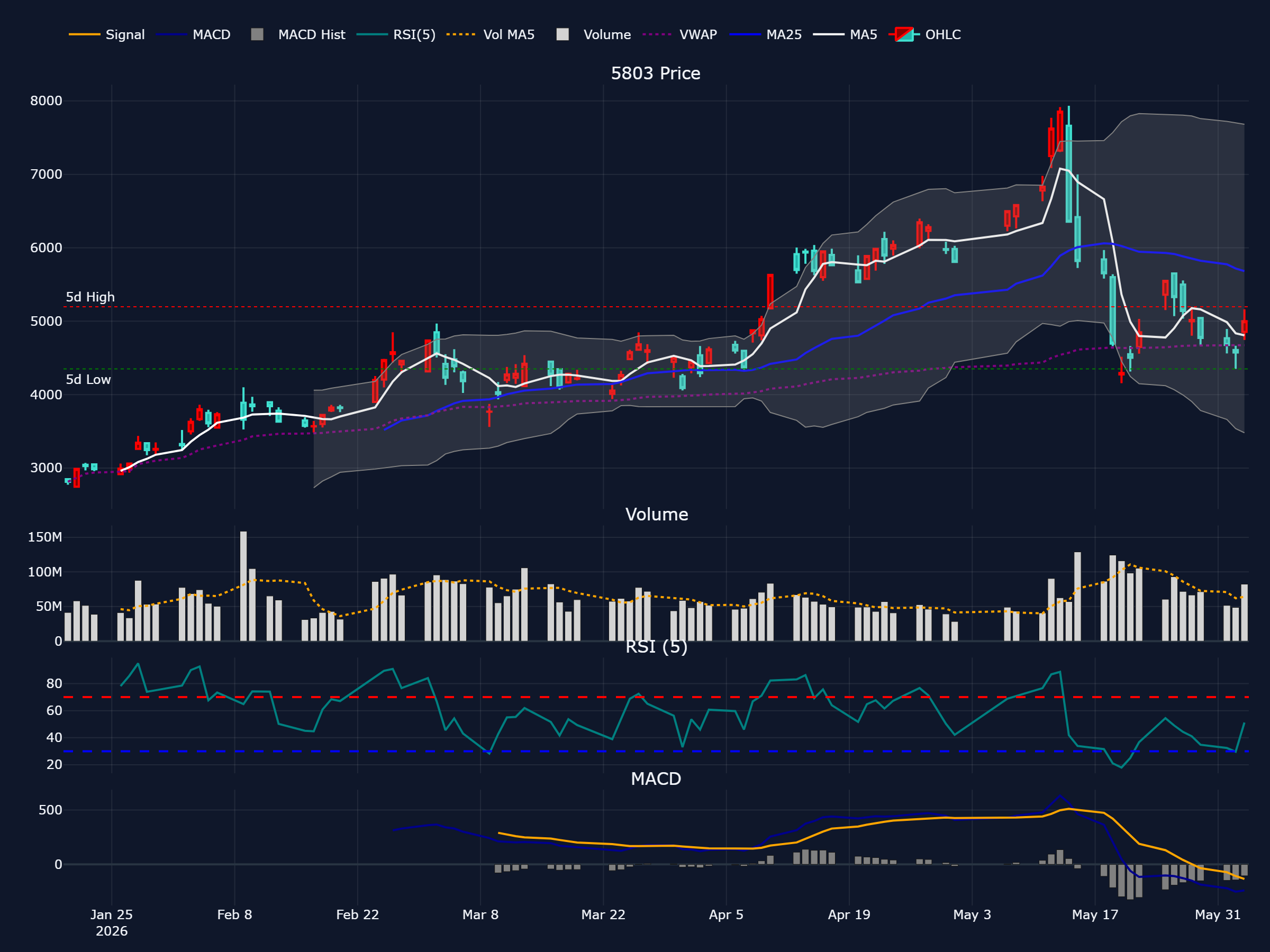Toggle the Signal legend entry
Screen dimensions: 1270x952
click(107, 34)
